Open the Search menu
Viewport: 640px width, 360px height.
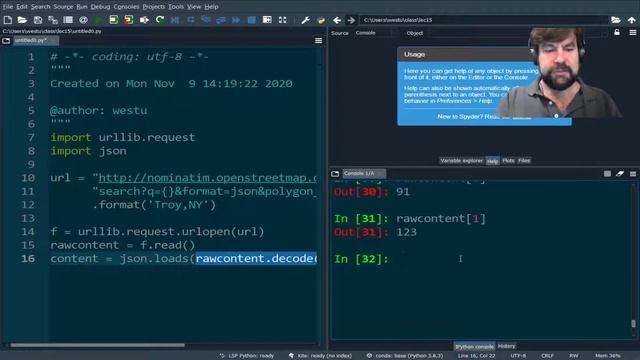point(40,7)
